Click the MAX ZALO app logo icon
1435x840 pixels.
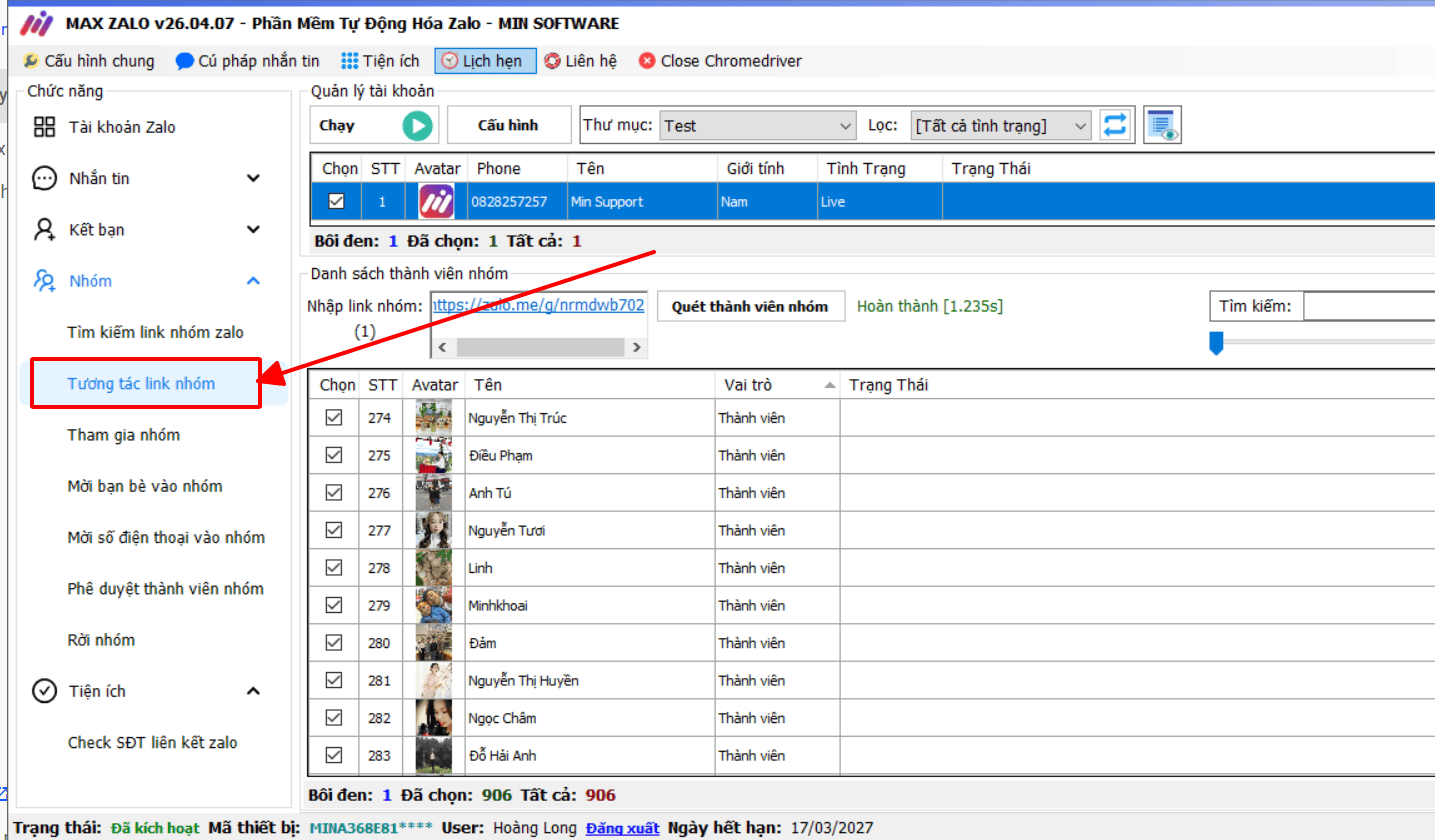[x=38, y=23]
